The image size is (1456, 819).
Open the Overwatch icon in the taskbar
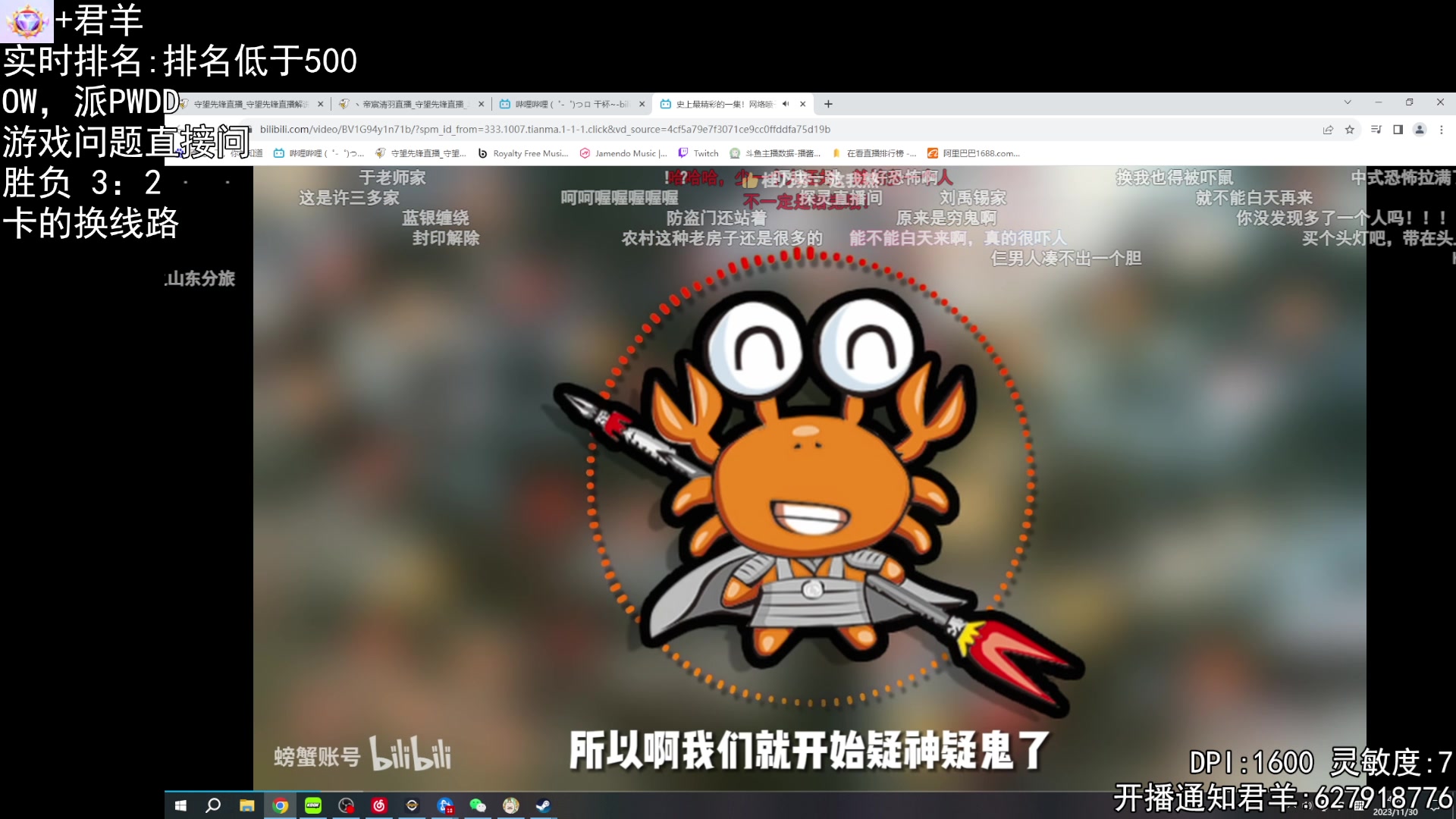[412, 805]
